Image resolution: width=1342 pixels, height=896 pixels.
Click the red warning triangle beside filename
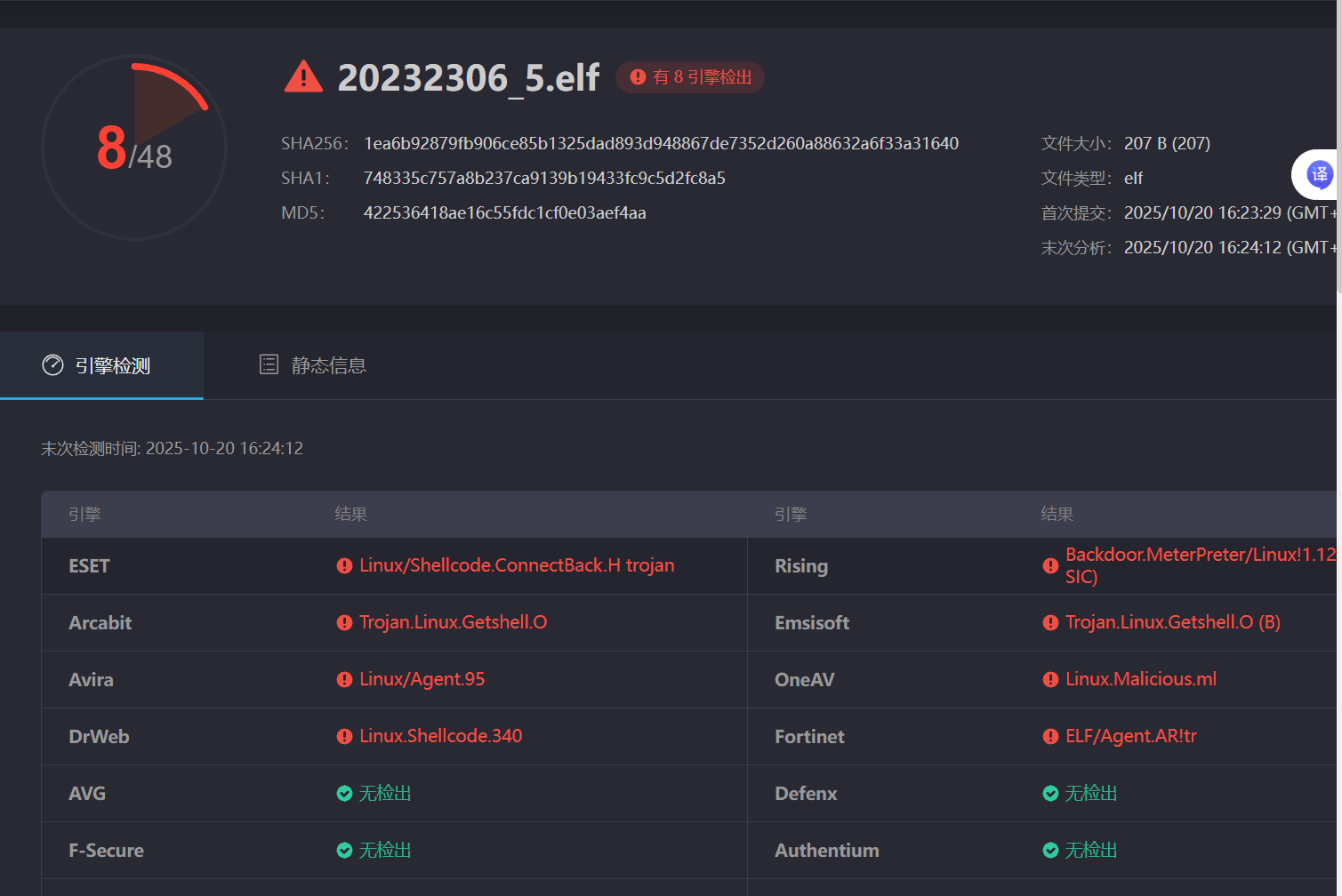(303, 77)
